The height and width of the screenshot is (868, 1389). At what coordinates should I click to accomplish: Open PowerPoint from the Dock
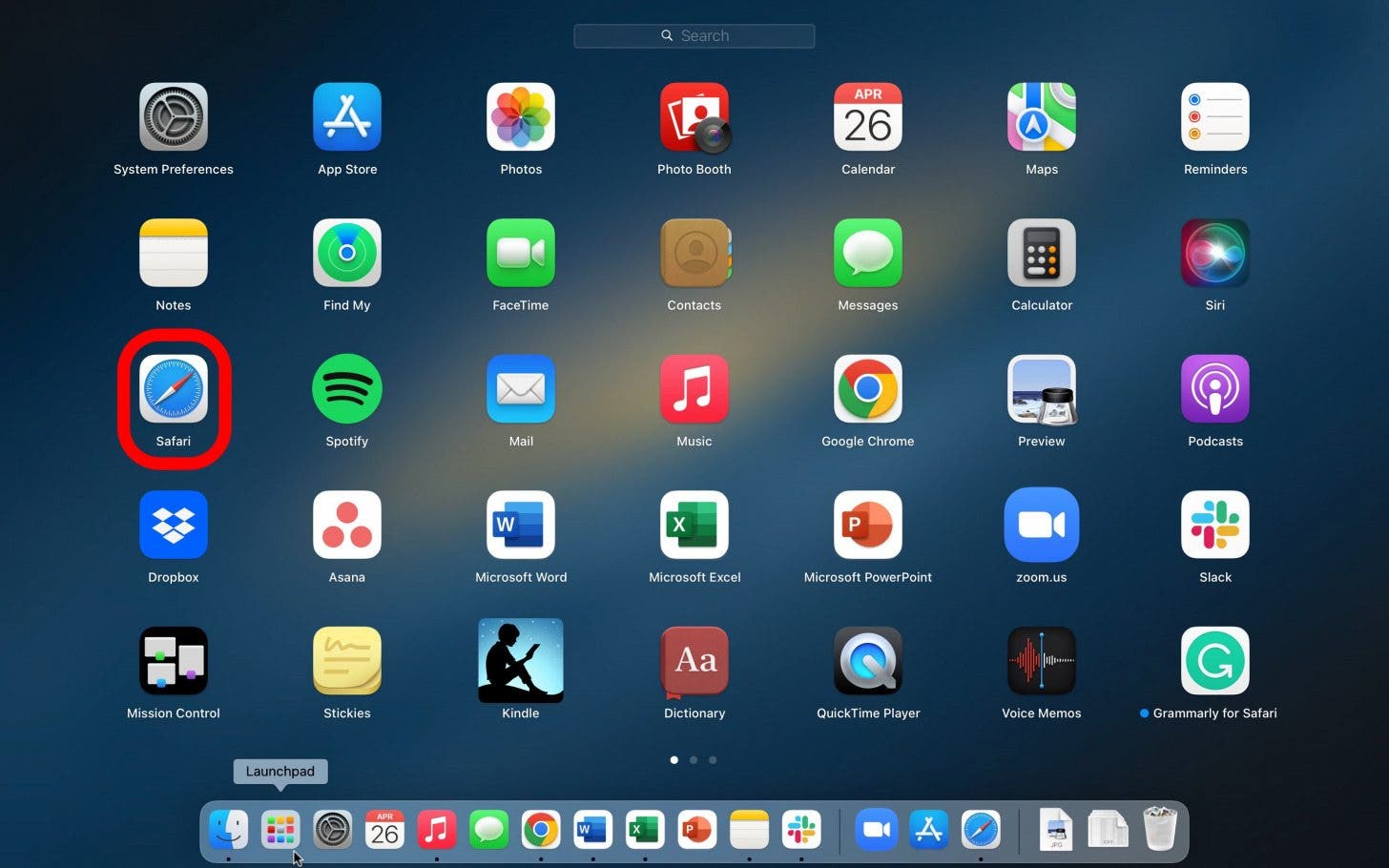[696, 830]
